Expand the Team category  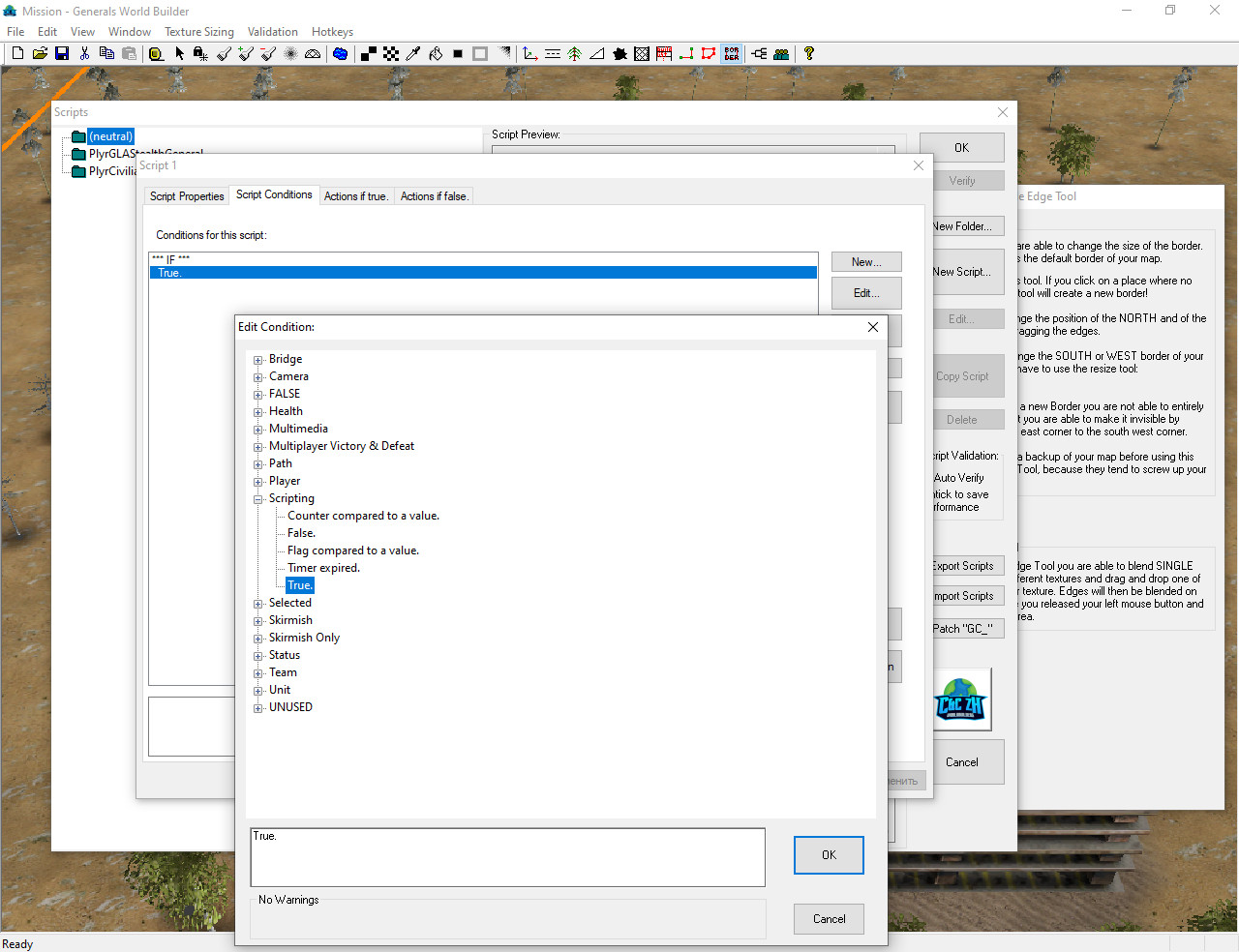258,673
